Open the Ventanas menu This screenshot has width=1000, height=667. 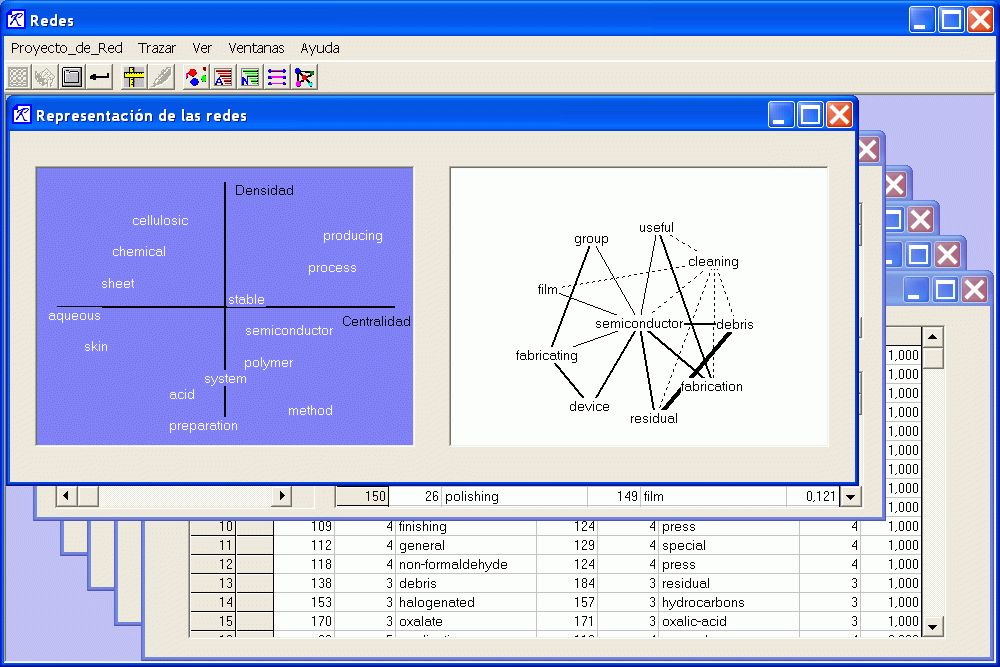point(256,48)
